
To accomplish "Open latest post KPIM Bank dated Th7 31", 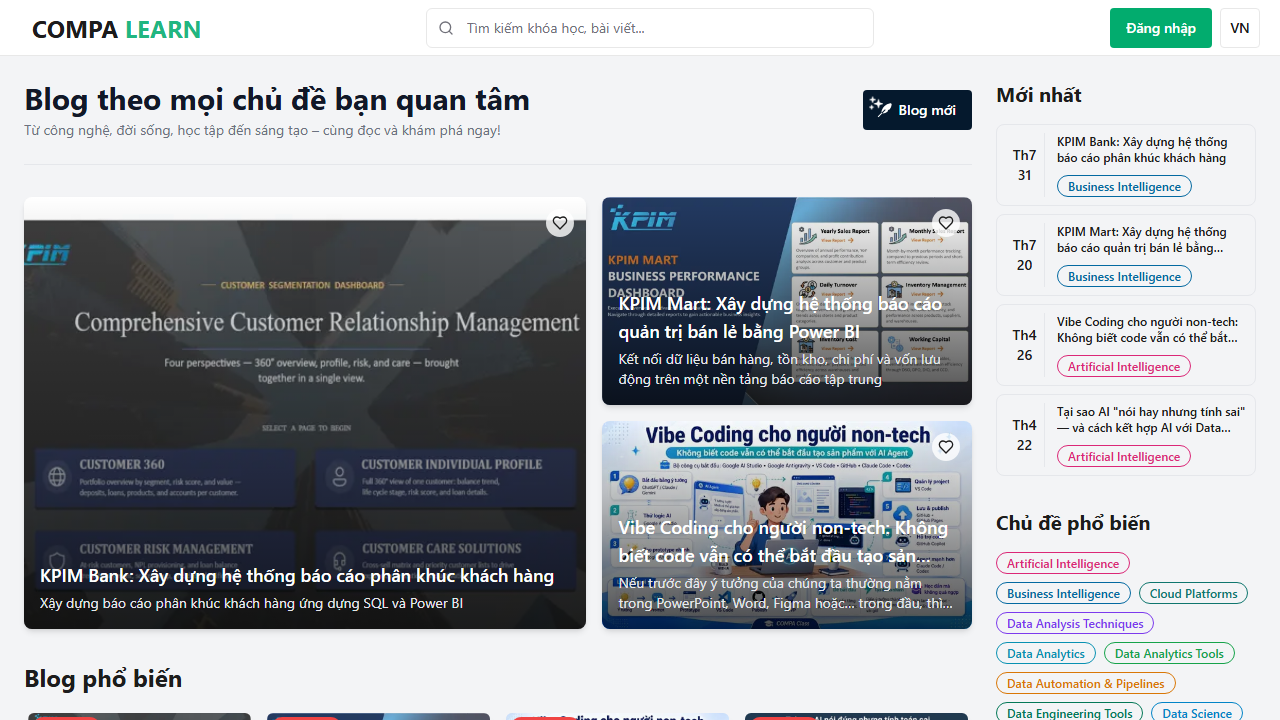I will pos(1126,165).
